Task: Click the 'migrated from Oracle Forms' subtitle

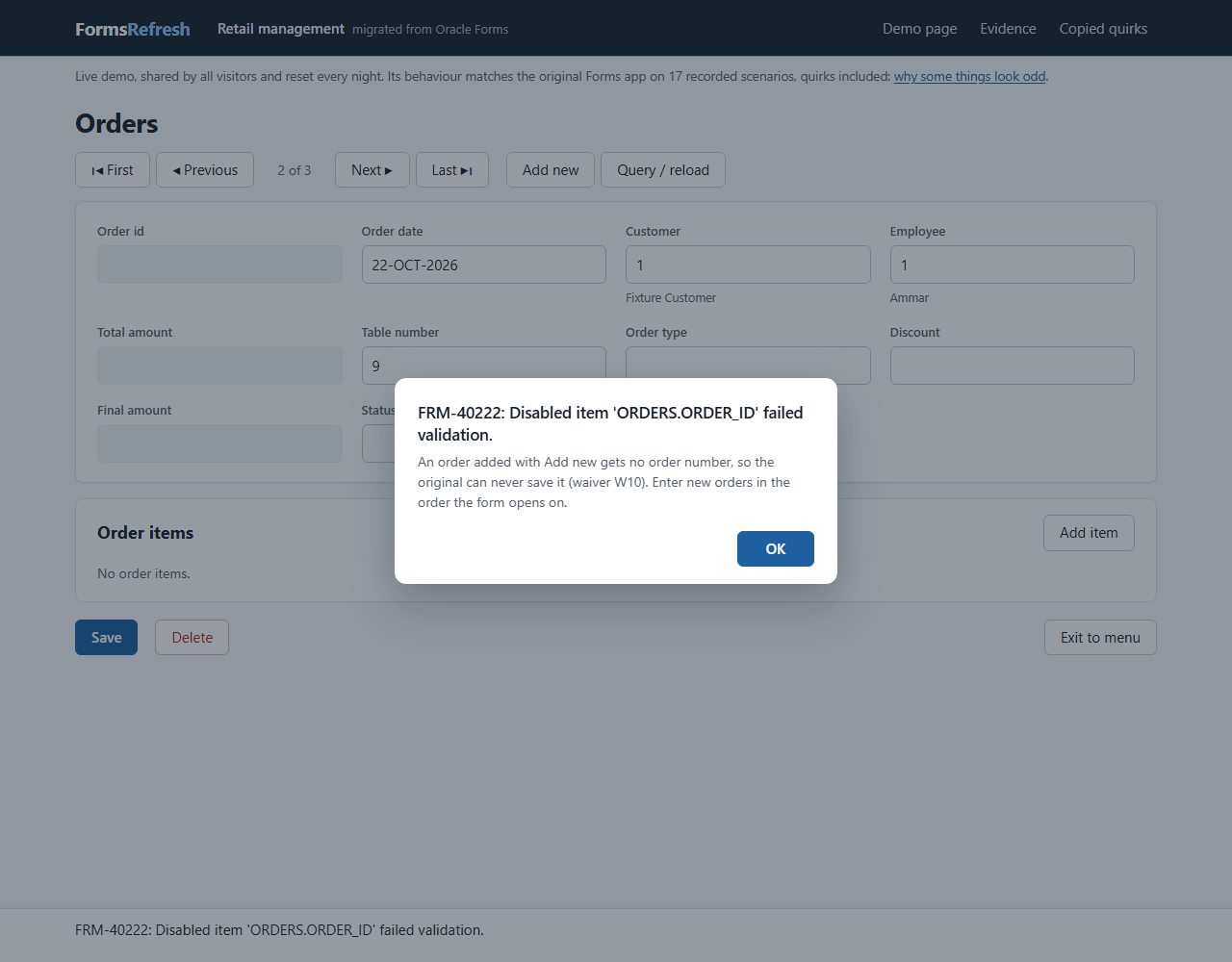Action: click(x=430, y=30)
